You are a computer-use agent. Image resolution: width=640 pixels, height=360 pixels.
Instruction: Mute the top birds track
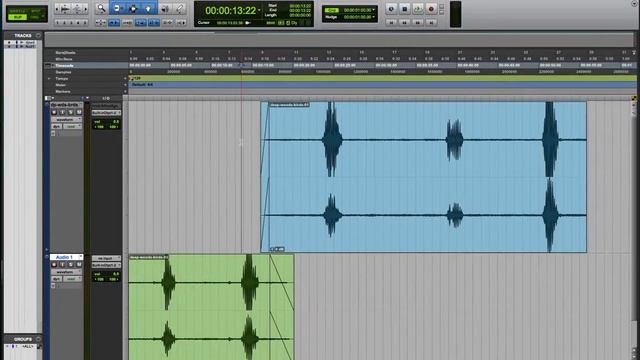[78, 112]
